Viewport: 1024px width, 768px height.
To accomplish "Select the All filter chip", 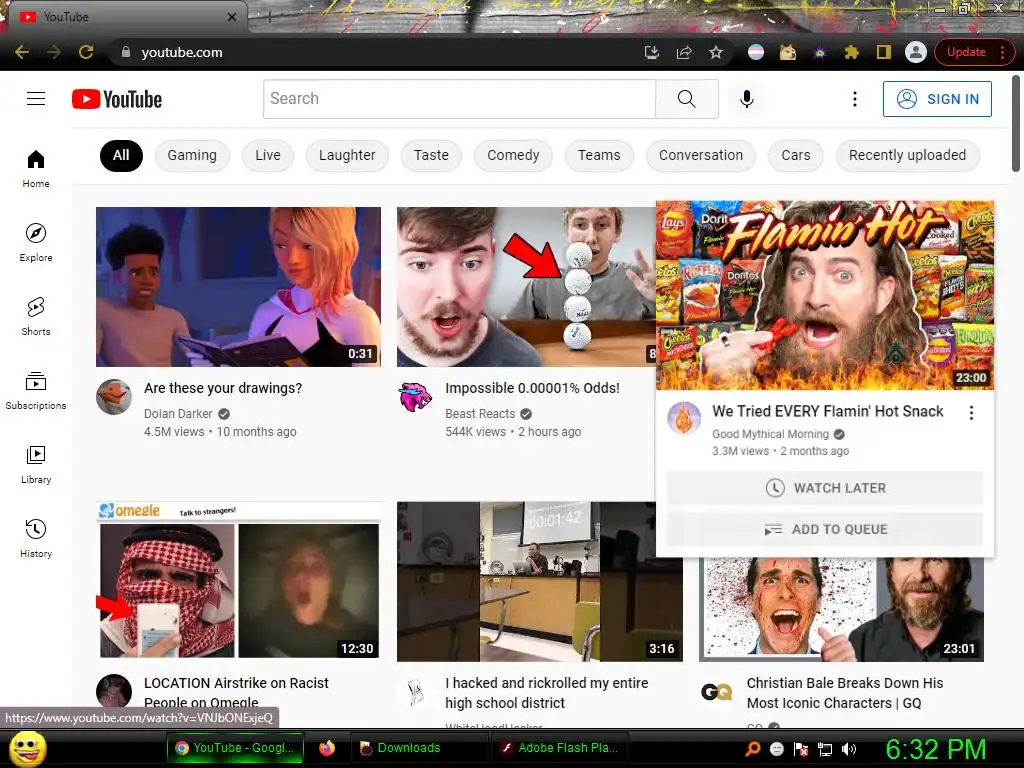I will pyautogui.click(x=121, y=155).
